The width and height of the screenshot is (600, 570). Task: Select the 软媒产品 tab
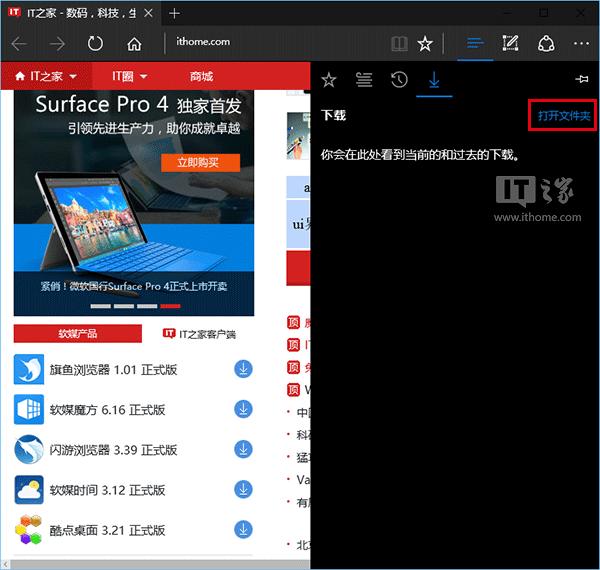78,334
